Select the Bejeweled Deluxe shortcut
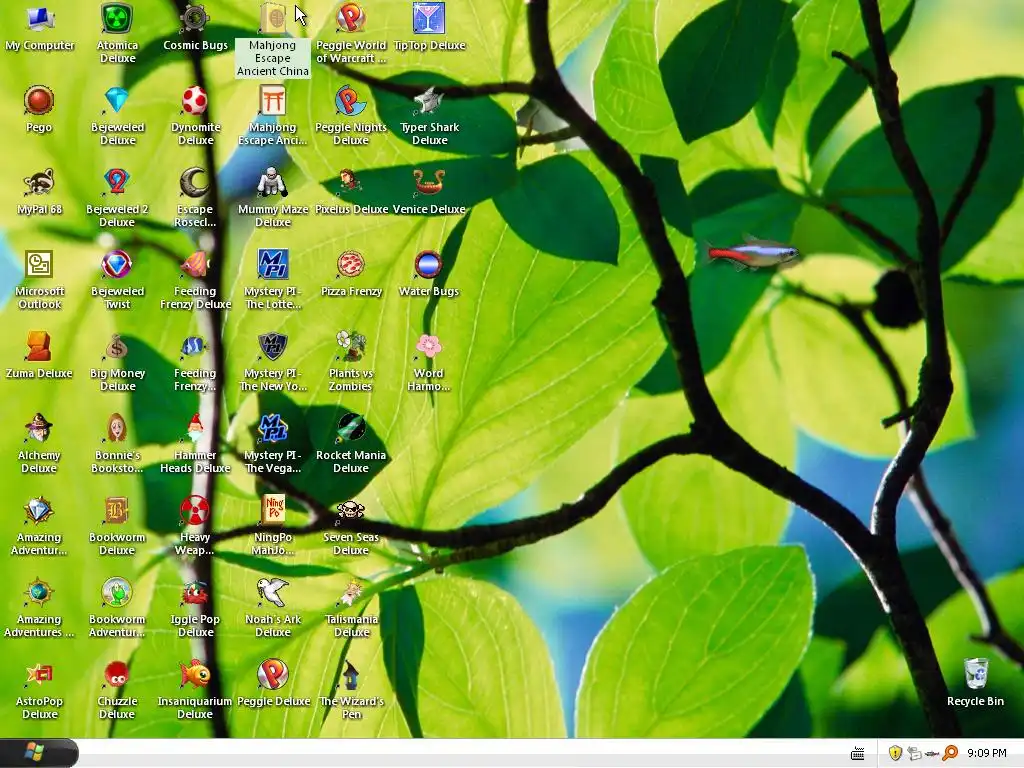1024x768 pixels. (118, 101)
